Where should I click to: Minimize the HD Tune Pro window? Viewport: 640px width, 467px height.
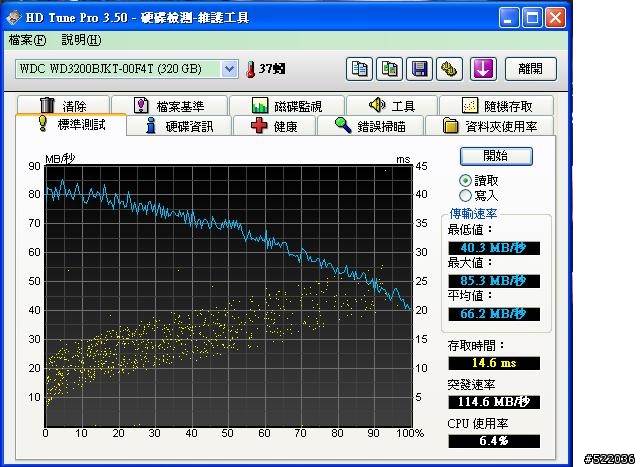[509, 18]
